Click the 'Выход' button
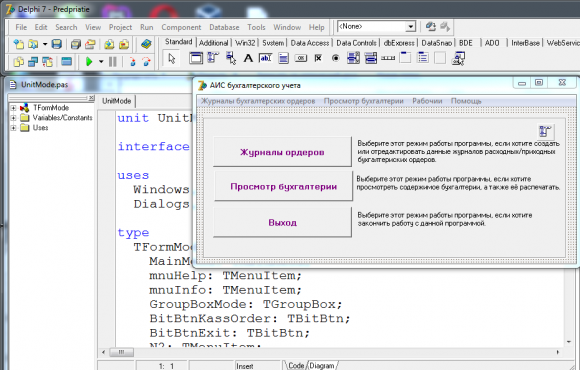Viewport: 580px width, 370px height. [x=282, y=222]
